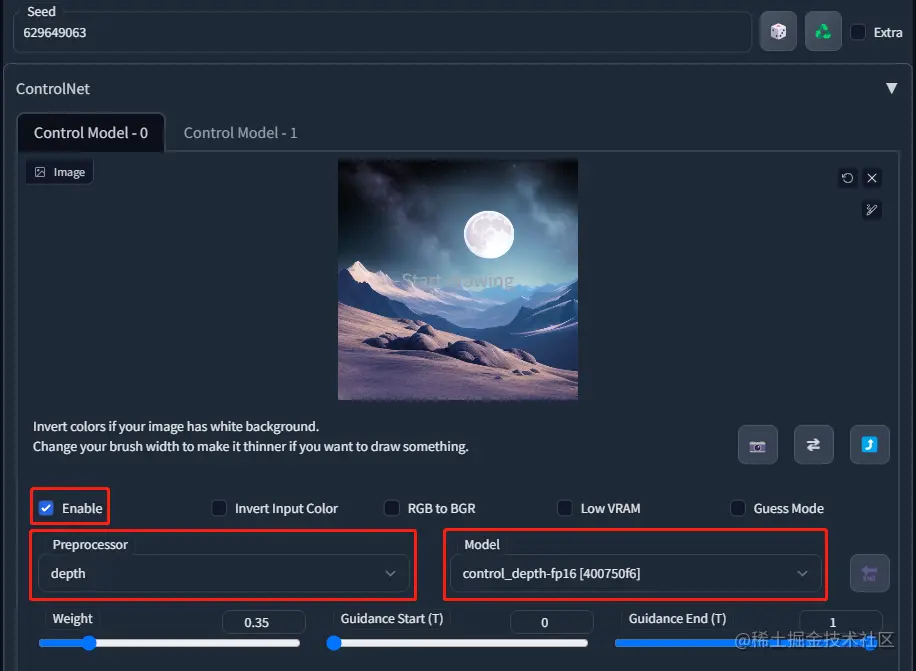This screenshot has width=916, height=671.
Task: Click the refresh models button beside Model
Action: pyautogui.click(x=869, y=573)
